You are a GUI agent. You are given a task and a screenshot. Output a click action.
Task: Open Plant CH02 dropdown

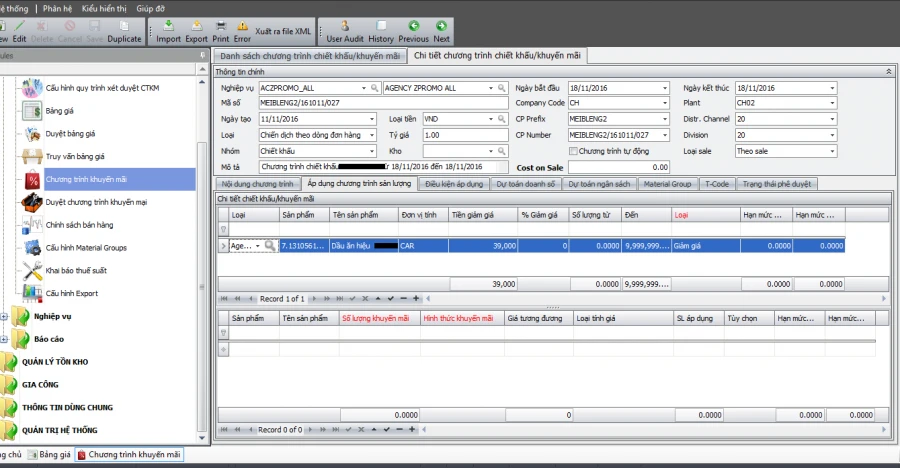coord(832,103)
